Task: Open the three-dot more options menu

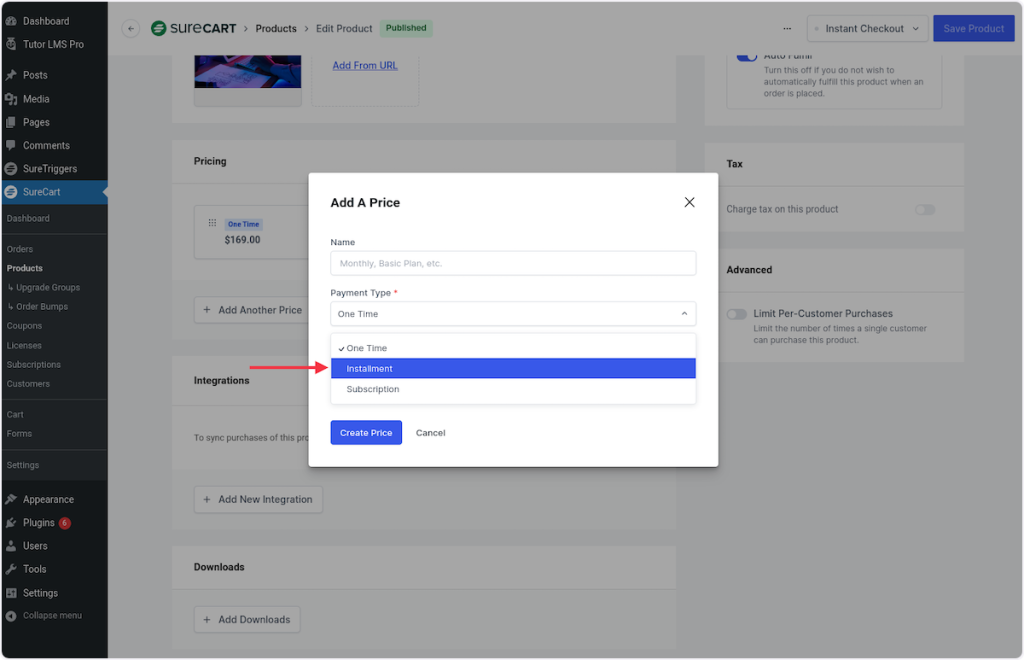Action: (x=787, y=29)
